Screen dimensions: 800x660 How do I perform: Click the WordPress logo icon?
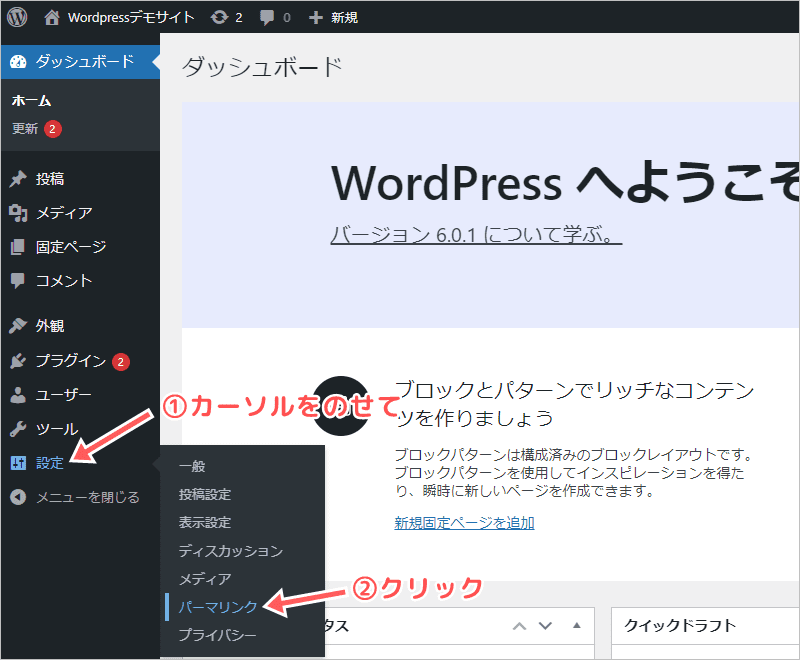[18, 17]
